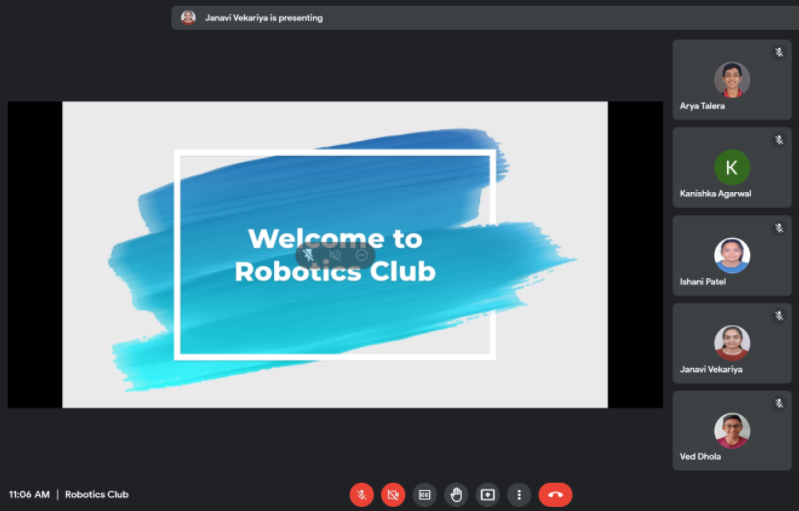Click the name label 'Ishani Patel'
The width and height of the screenshot is (799, 511).
tap(703, 282)
